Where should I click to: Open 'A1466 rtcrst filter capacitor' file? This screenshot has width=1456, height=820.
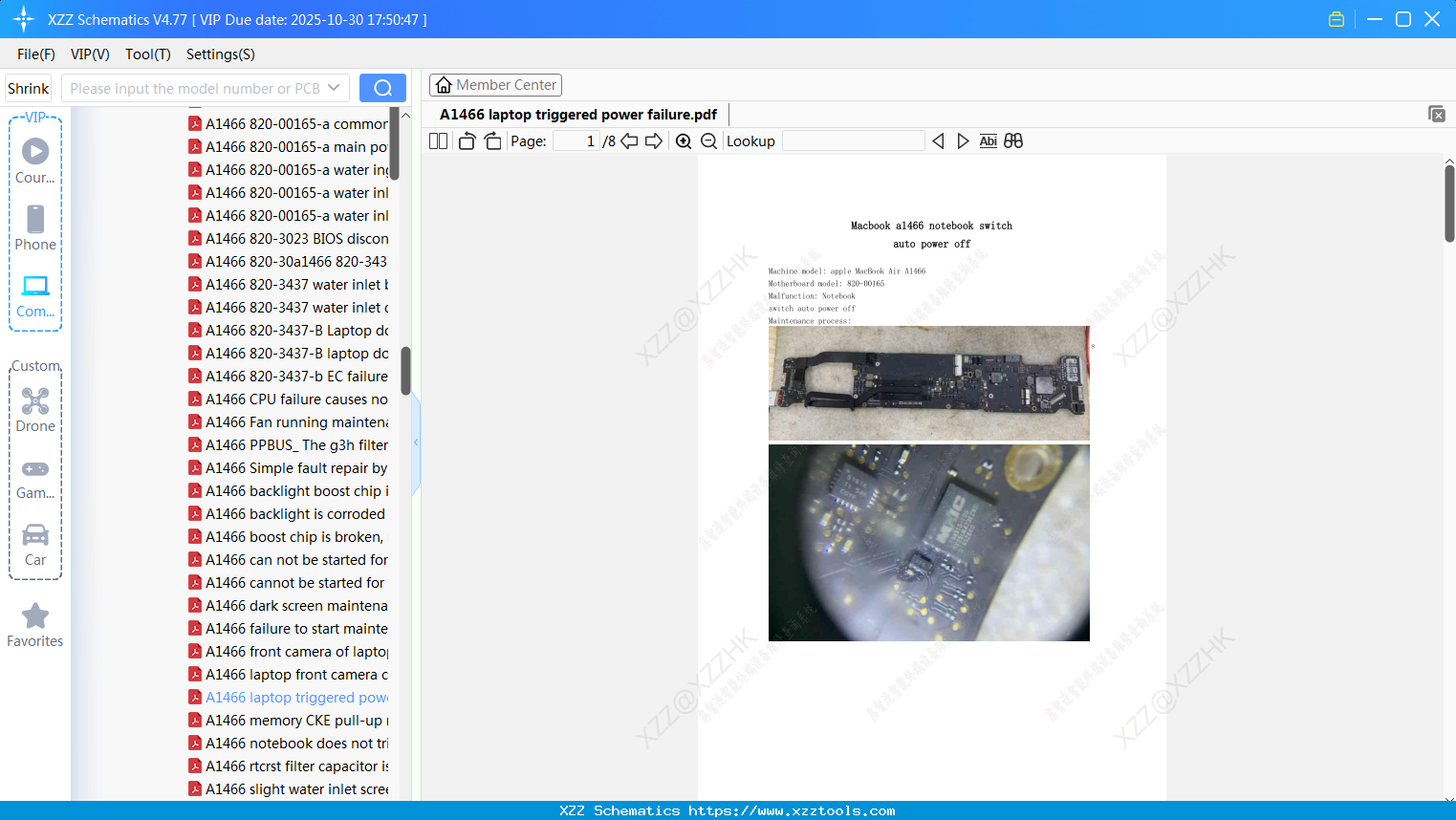[288, 766]
